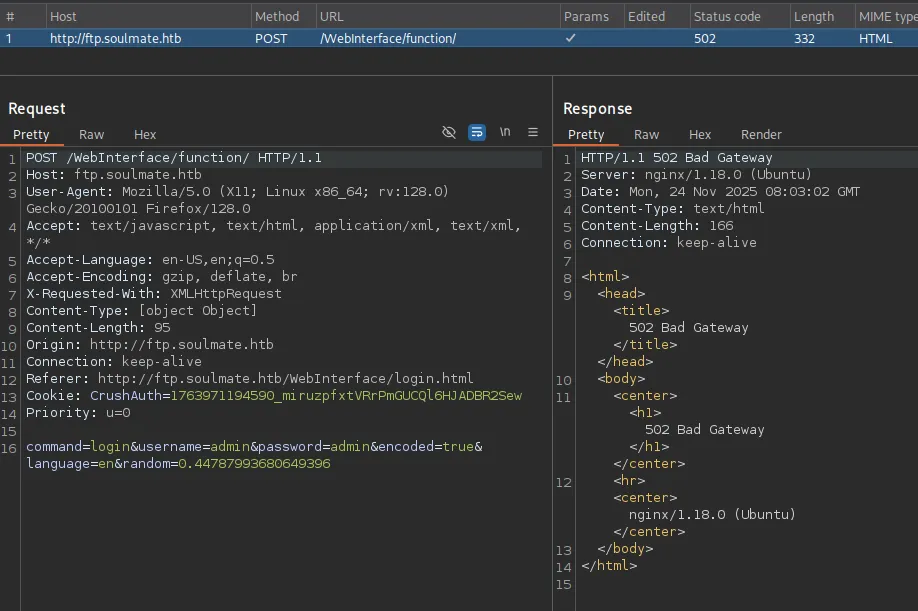Sort the table by URL column
The width and height of the screenshot is (918, 611).
tap(331, 16)
